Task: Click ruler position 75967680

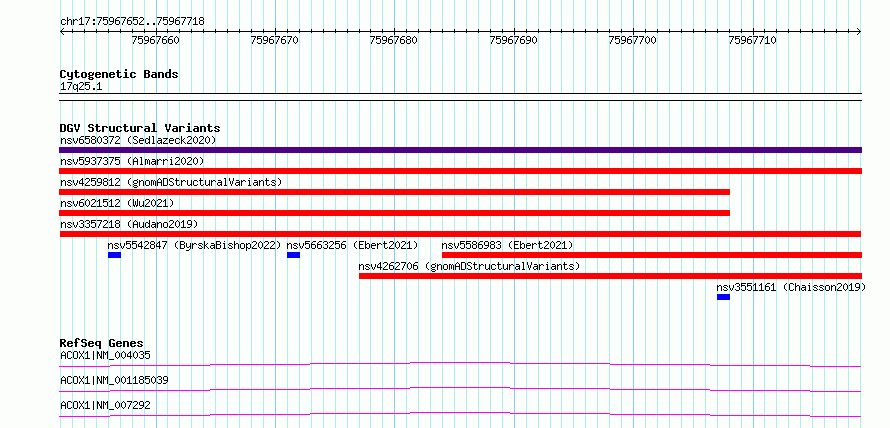Action: pyautogui.click(x=394, y=40)
